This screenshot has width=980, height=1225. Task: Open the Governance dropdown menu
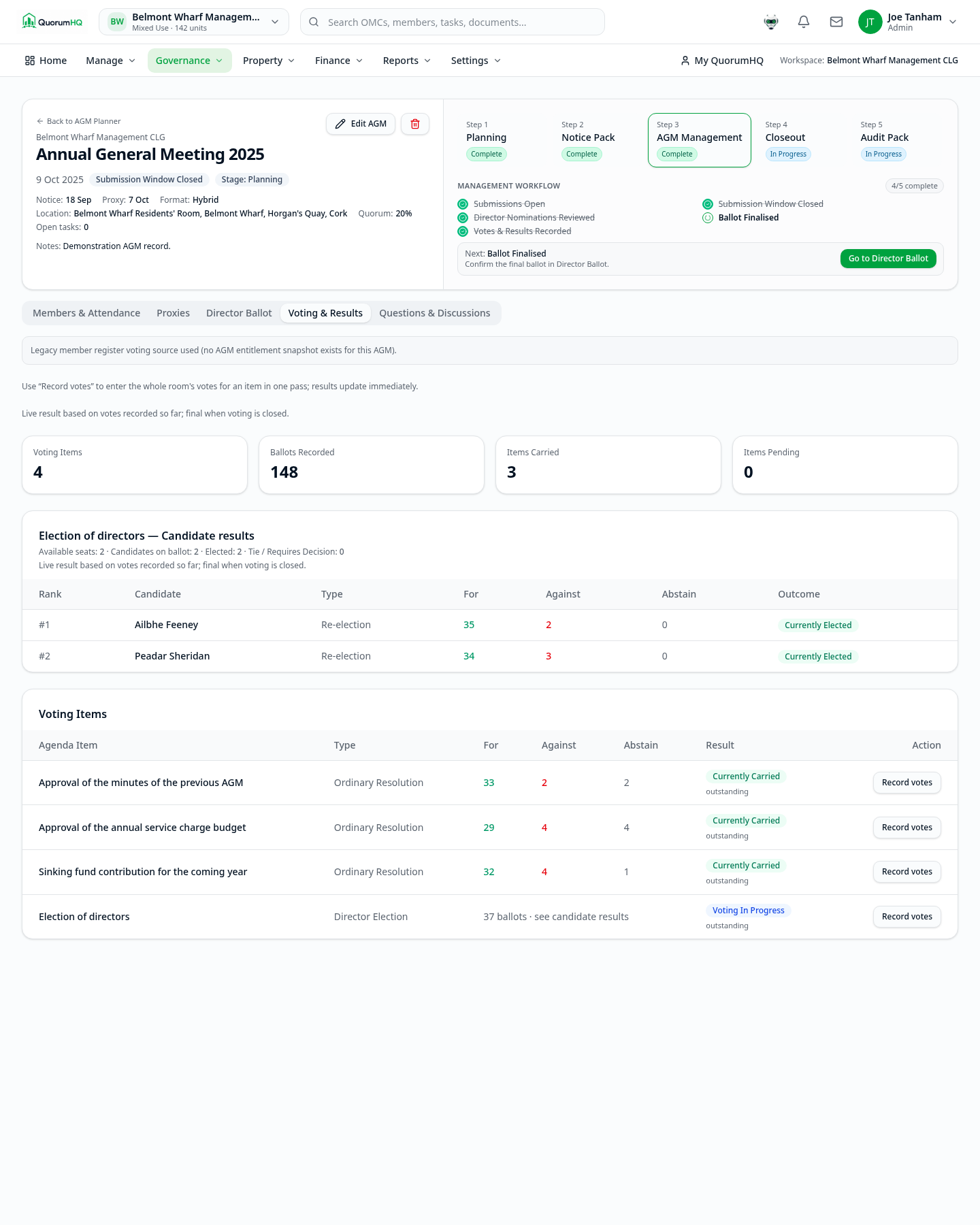point(189,61)
